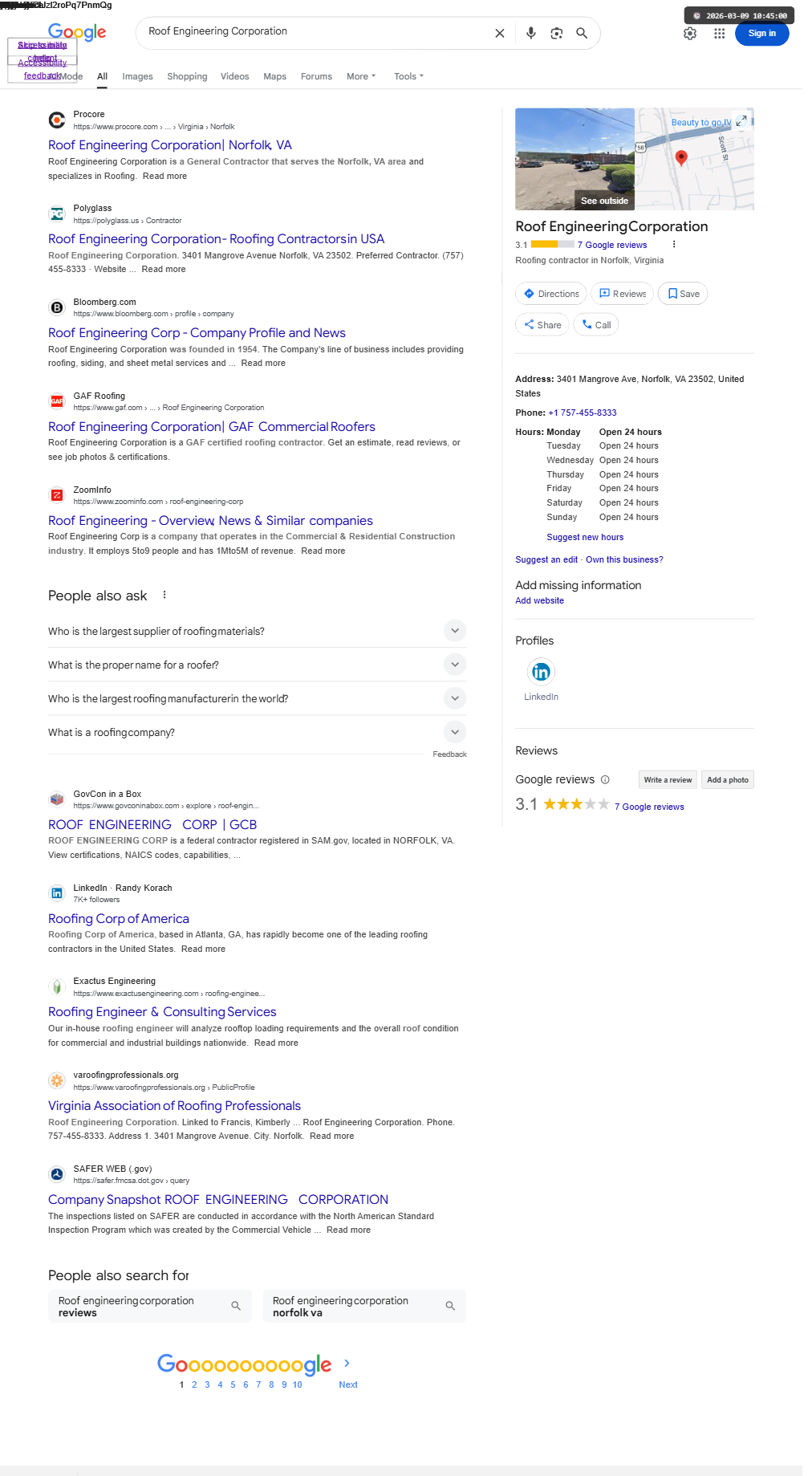Expand the map with the fullscreen icon

coord(741,120)
